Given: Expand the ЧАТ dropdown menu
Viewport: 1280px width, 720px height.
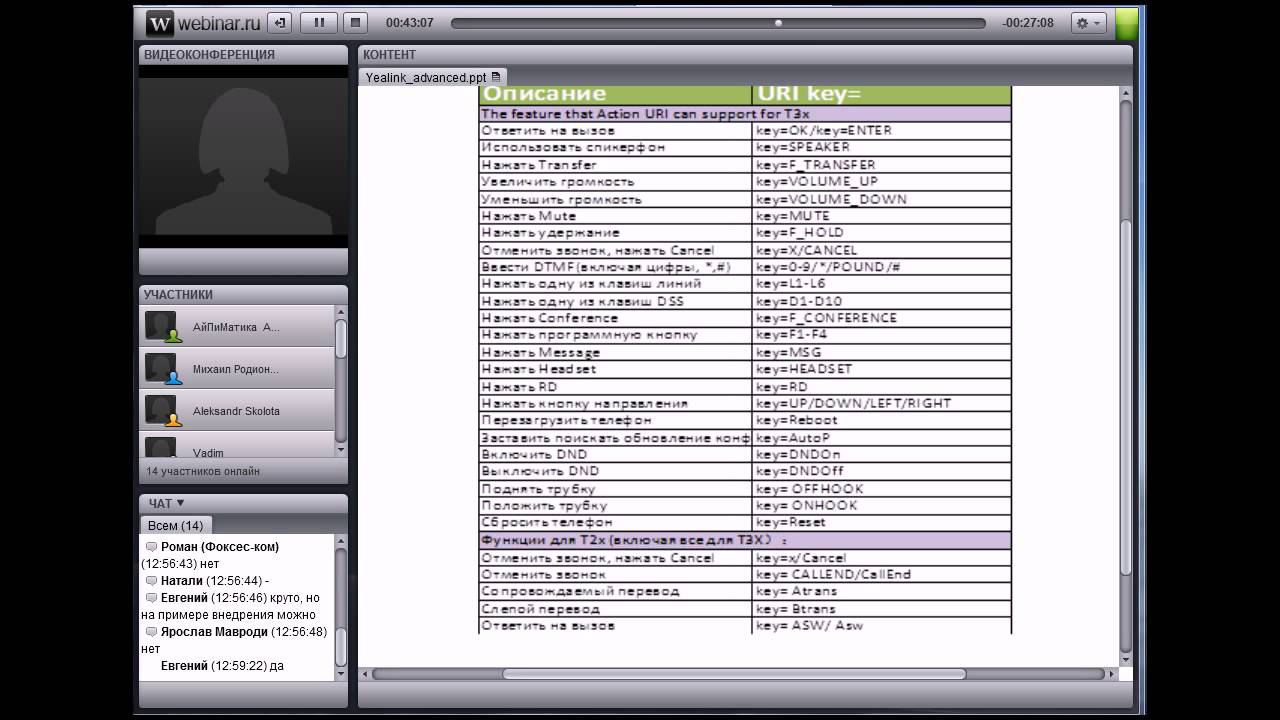Looking at the screenshot, I should tap(166, 503).
